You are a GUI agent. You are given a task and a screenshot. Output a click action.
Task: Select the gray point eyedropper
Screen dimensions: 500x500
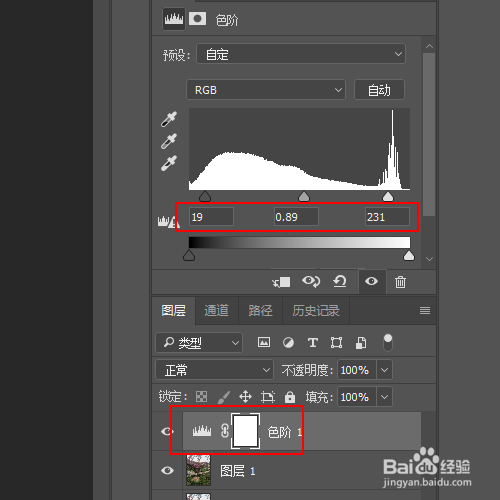point(169,141)
